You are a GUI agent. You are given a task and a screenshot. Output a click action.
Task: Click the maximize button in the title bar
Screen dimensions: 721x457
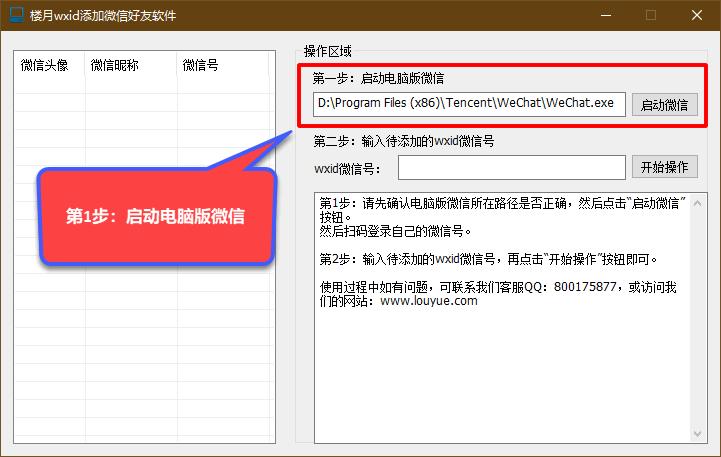point(651,15)
